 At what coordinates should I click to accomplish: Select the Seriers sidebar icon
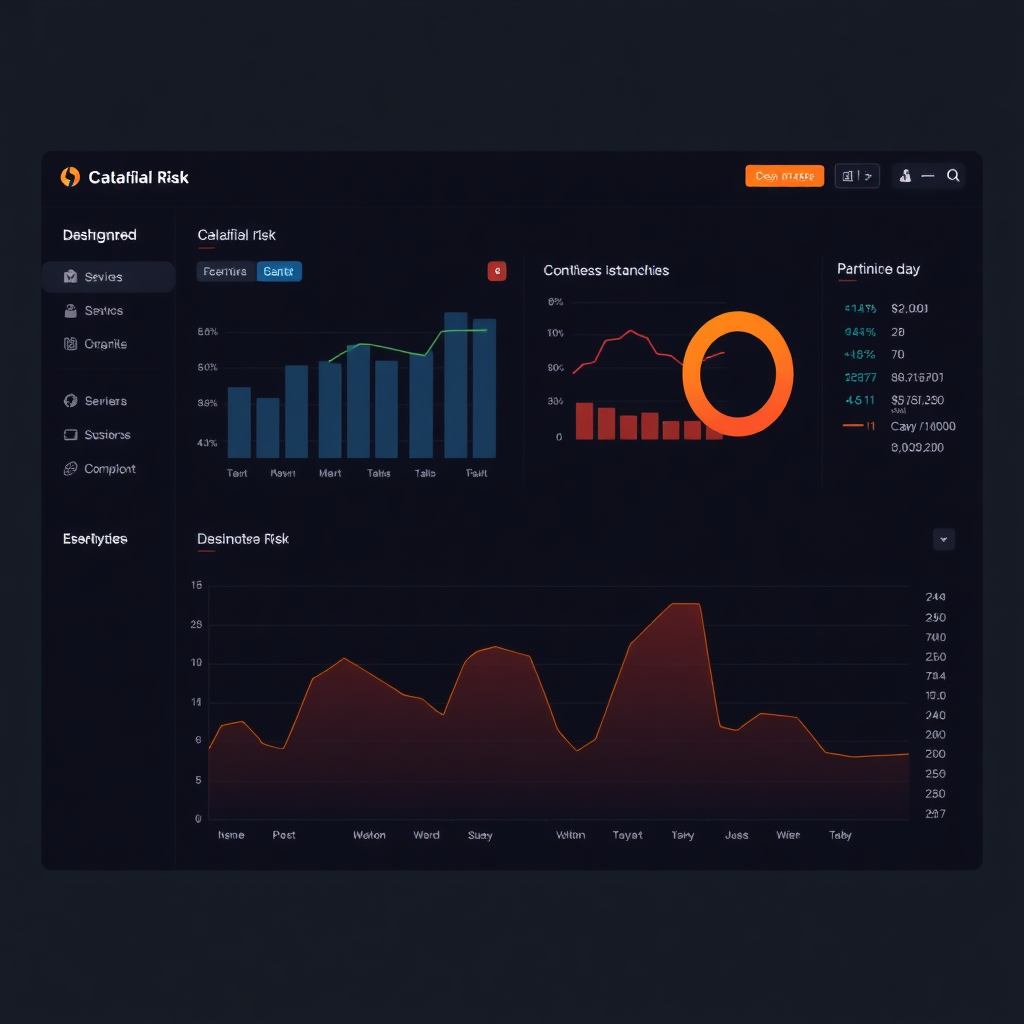70,401
